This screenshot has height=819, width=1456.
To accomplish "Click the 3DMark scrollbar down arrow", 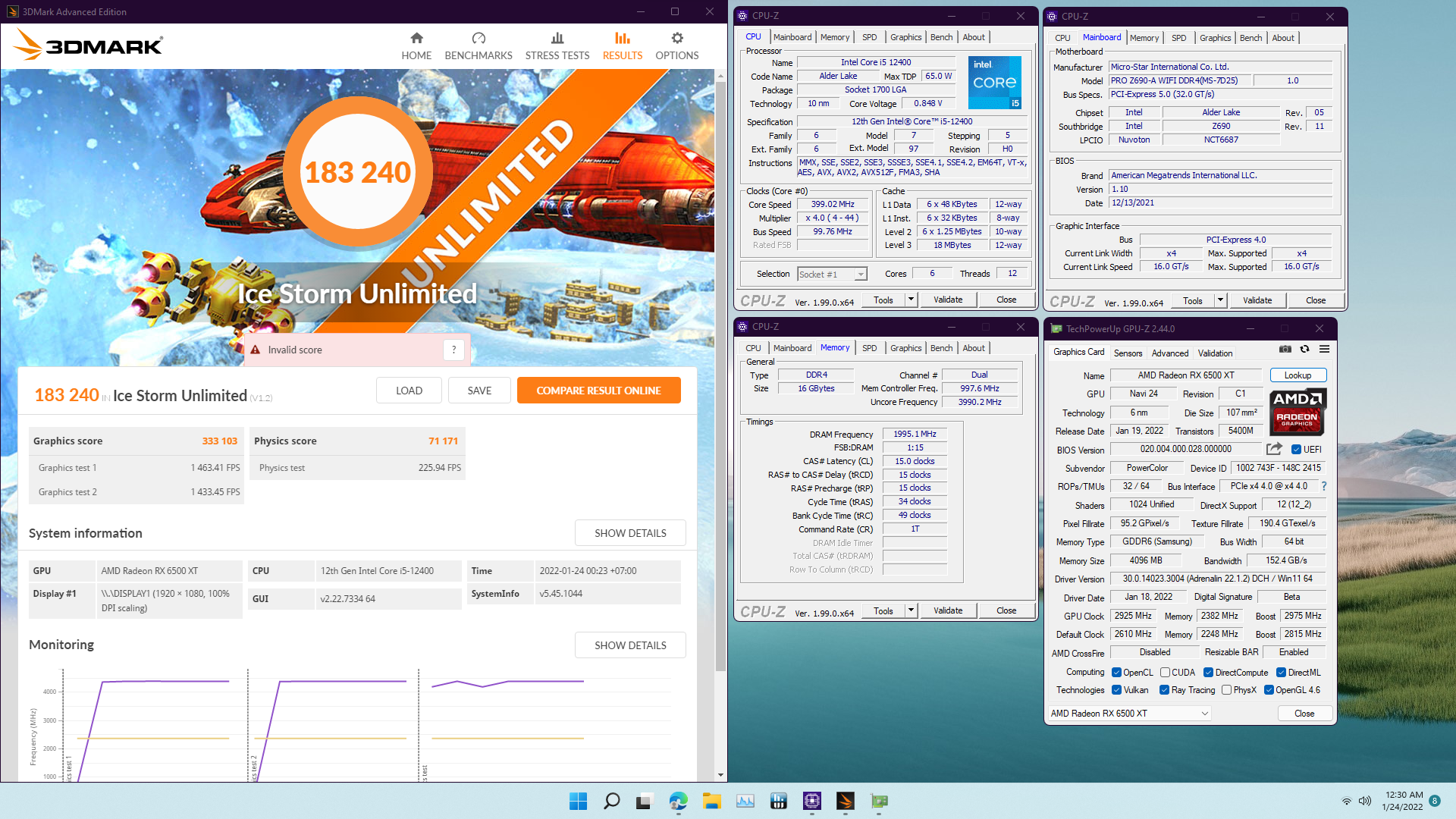I will coord(720,775).
